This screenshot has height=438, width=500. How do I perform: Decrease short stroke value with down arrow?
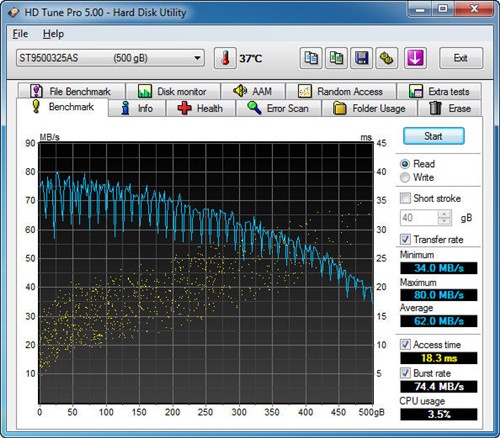click(444, 221)
